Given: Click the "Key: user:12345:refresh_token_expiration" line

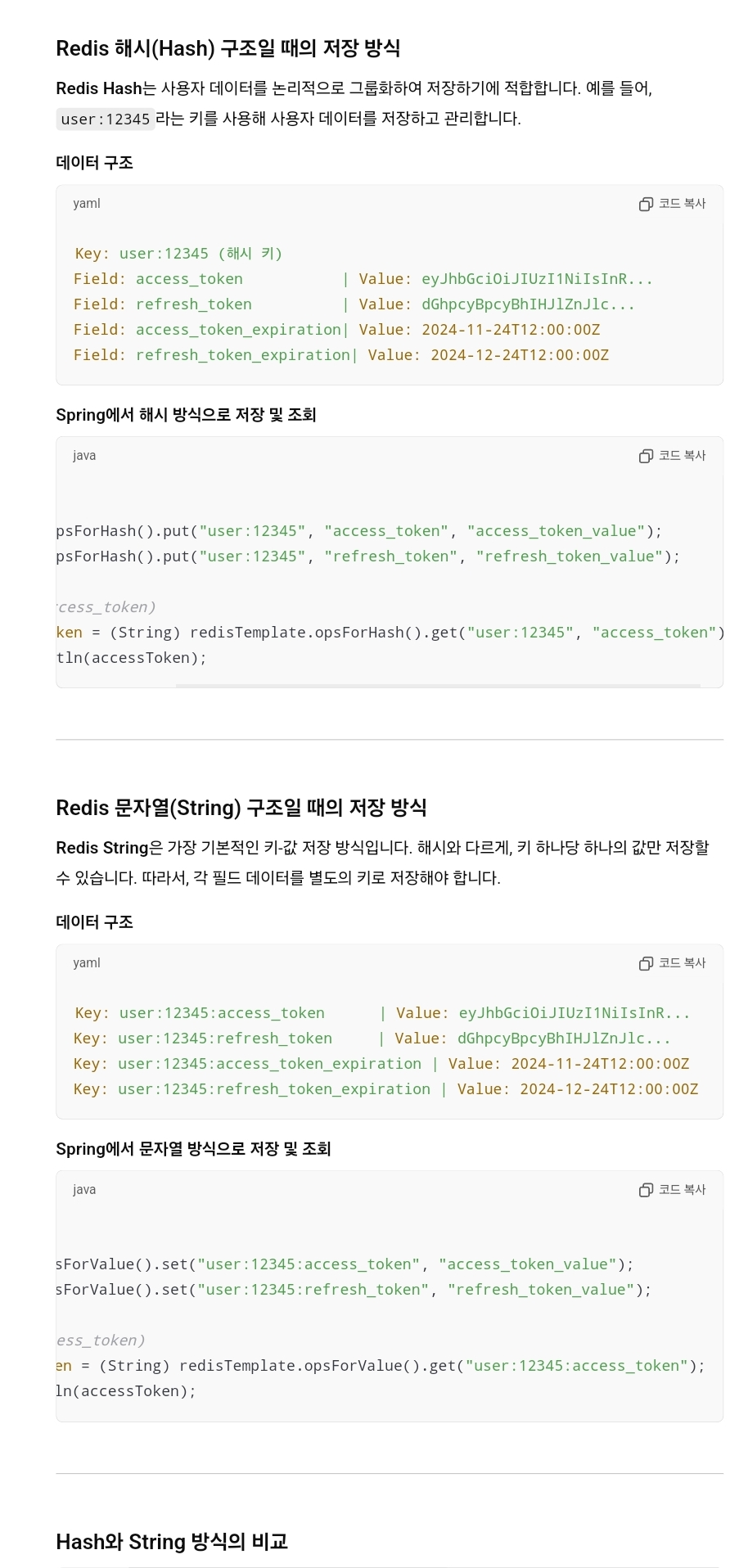Looking at the screenshot, I should point(386,1089).
